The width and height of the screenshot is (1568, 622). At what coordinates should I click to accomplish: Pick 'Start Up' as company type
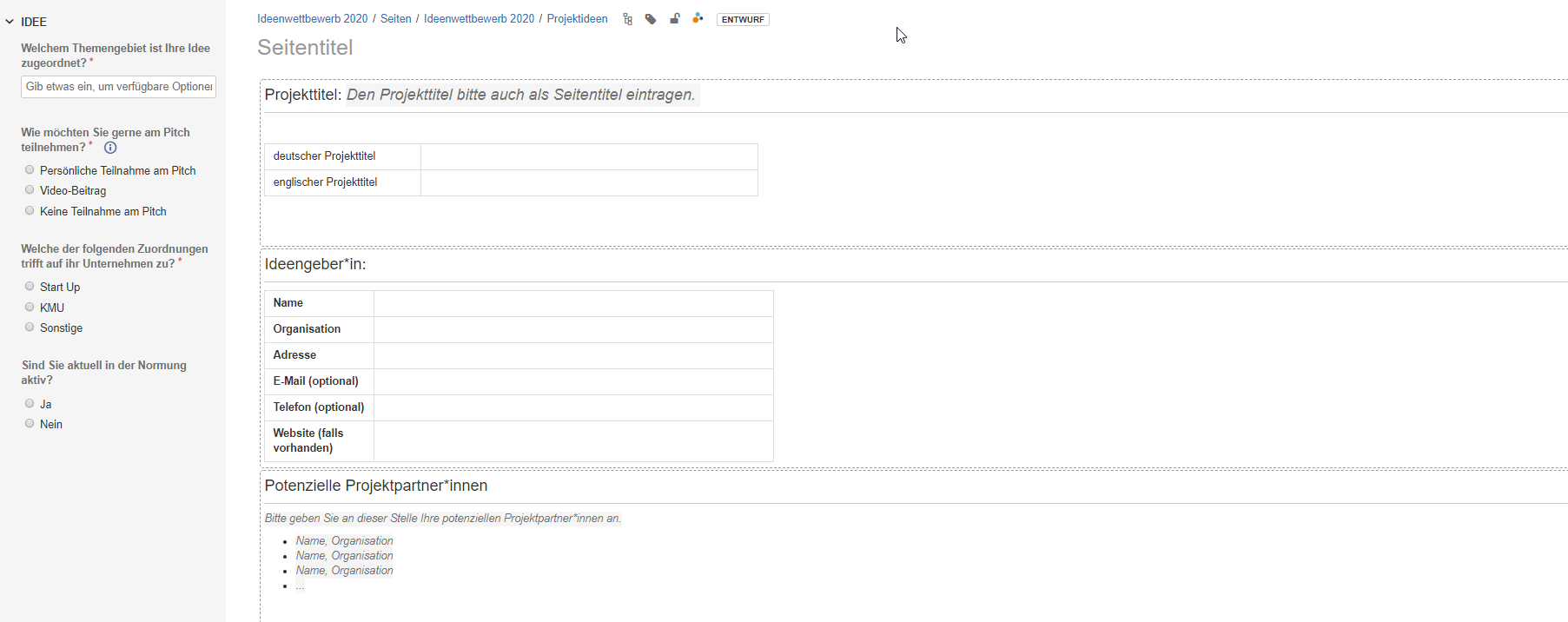30,287
